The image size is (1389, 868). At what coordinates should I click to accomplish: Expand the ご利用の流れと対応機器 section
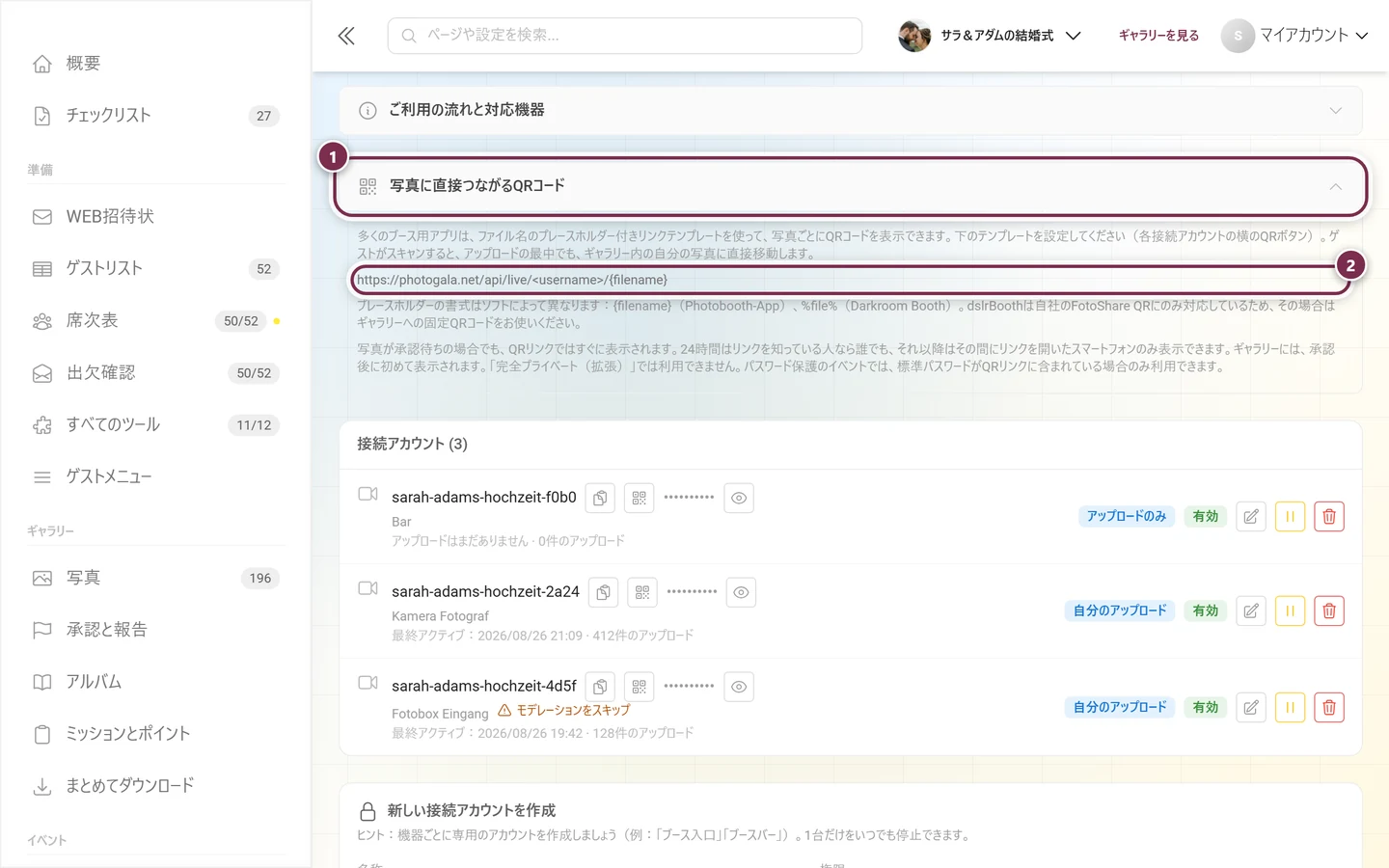(x=851, y=110)
